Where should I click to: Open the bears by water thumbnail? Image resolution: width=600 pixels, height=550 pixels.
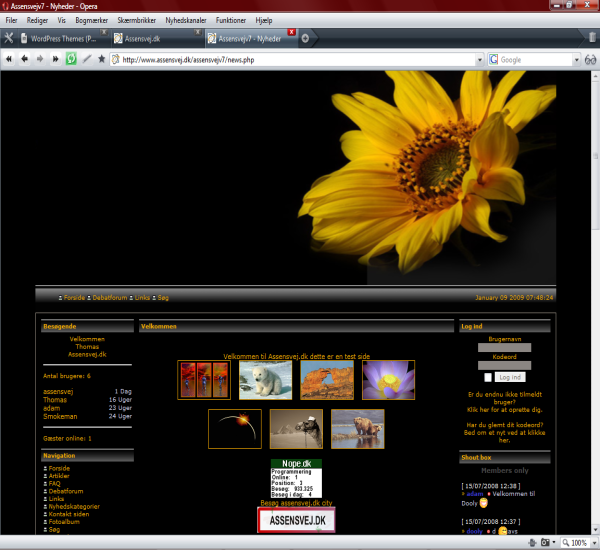(x=358, y=429)
